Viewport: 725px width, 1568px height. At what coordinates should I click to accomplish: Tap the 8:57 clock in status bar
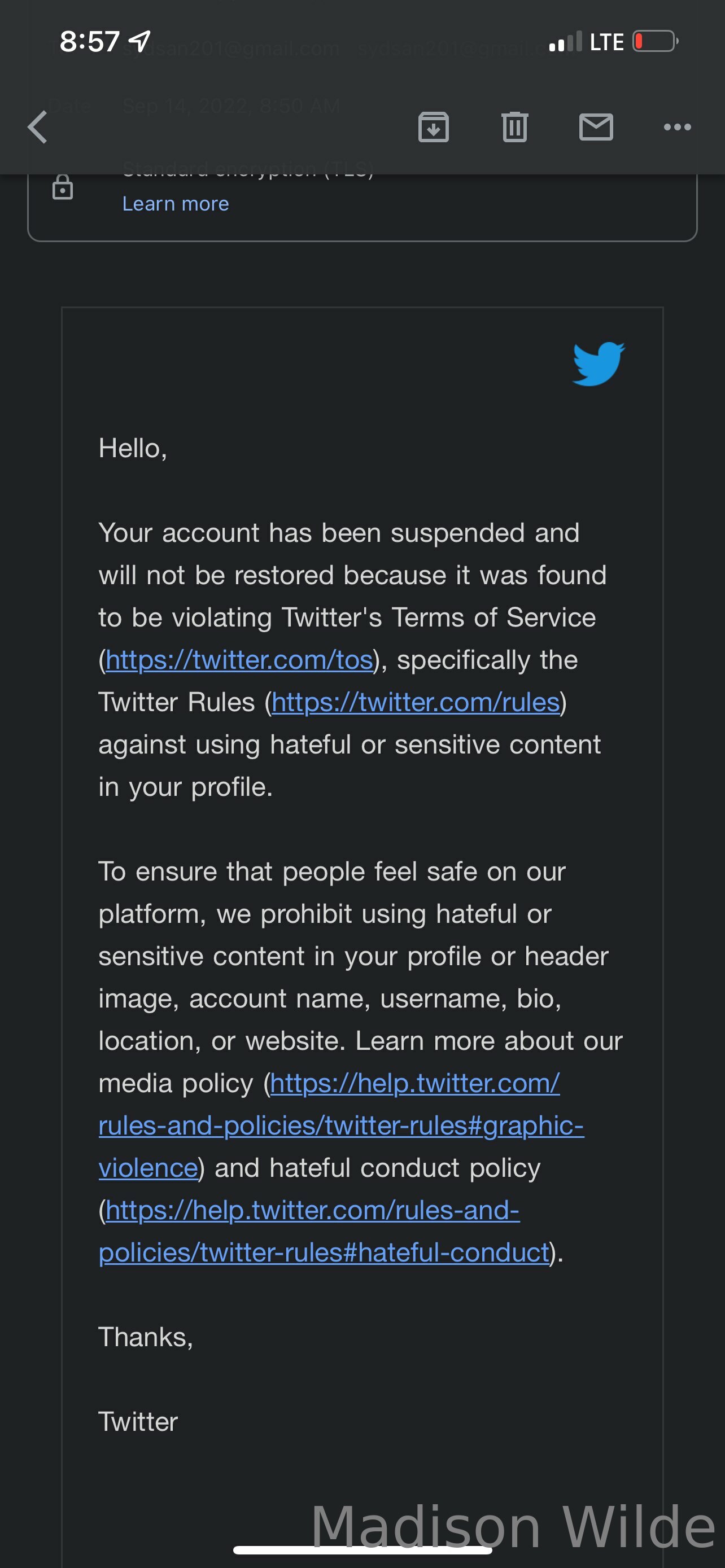[x=89, y=41]
